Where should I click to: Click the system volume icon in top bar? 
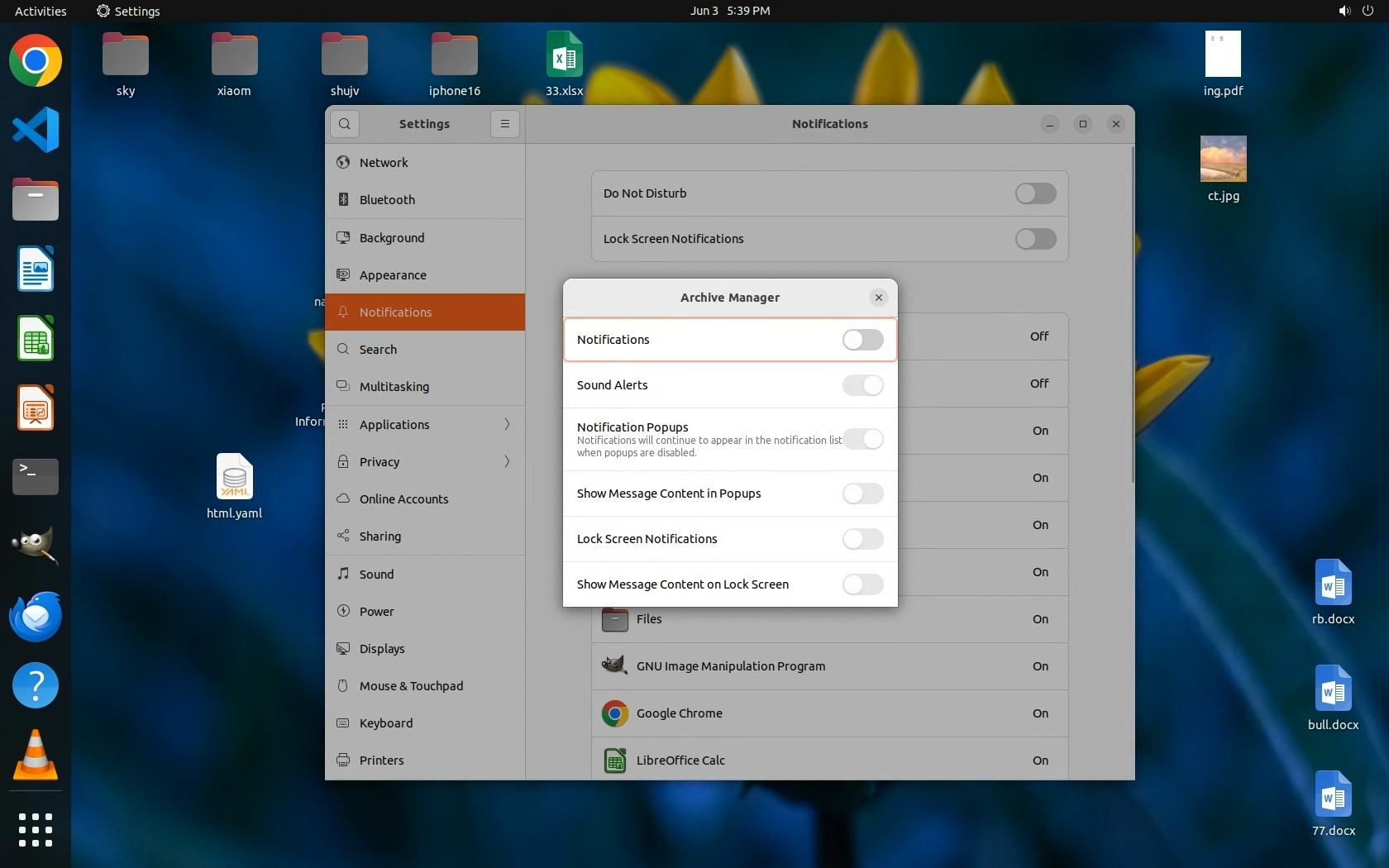pyautogui.click(x=1344, y=11)
